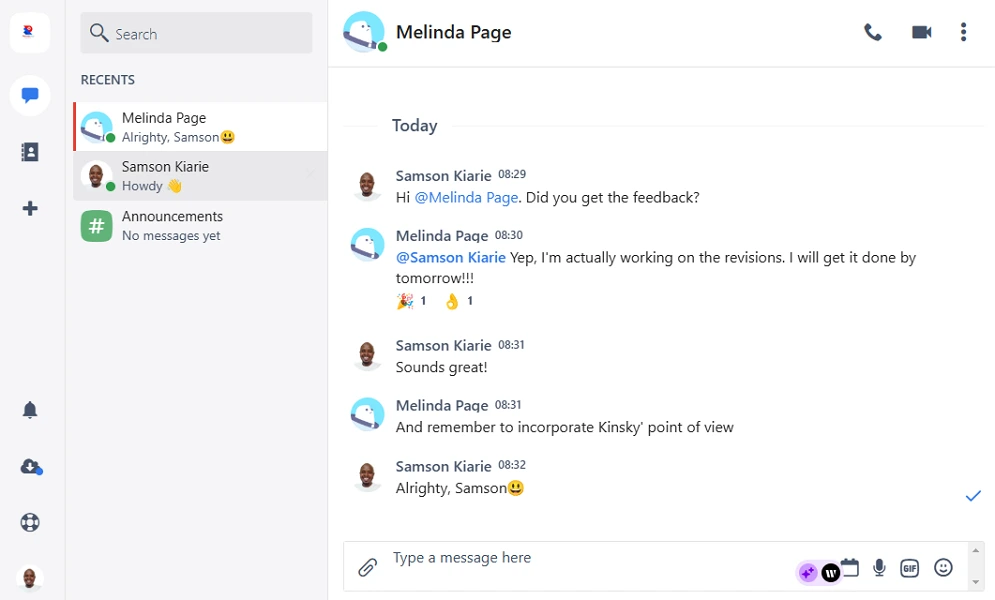Click the paperclip attach file icon

[x=367, y=568]
